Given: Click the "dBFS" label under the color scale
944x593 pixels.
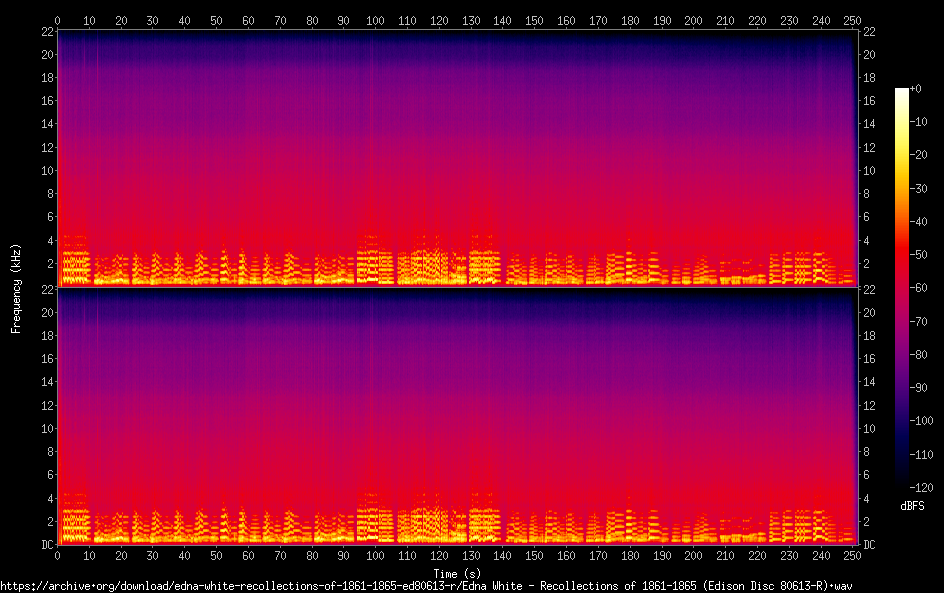Looking at the screenshot, I should click(912, 506).
